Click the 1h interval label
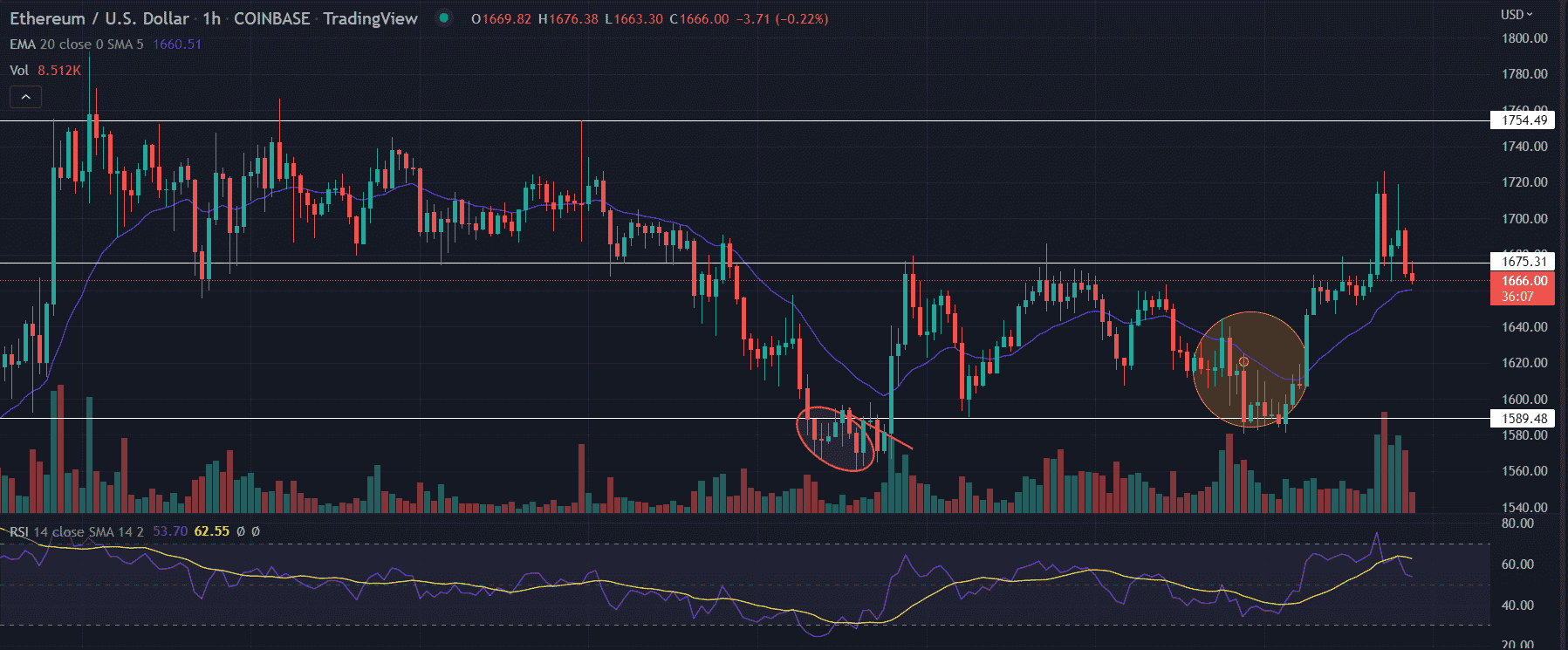Viewport: 1568px width, 650px height. click(211, 18)
